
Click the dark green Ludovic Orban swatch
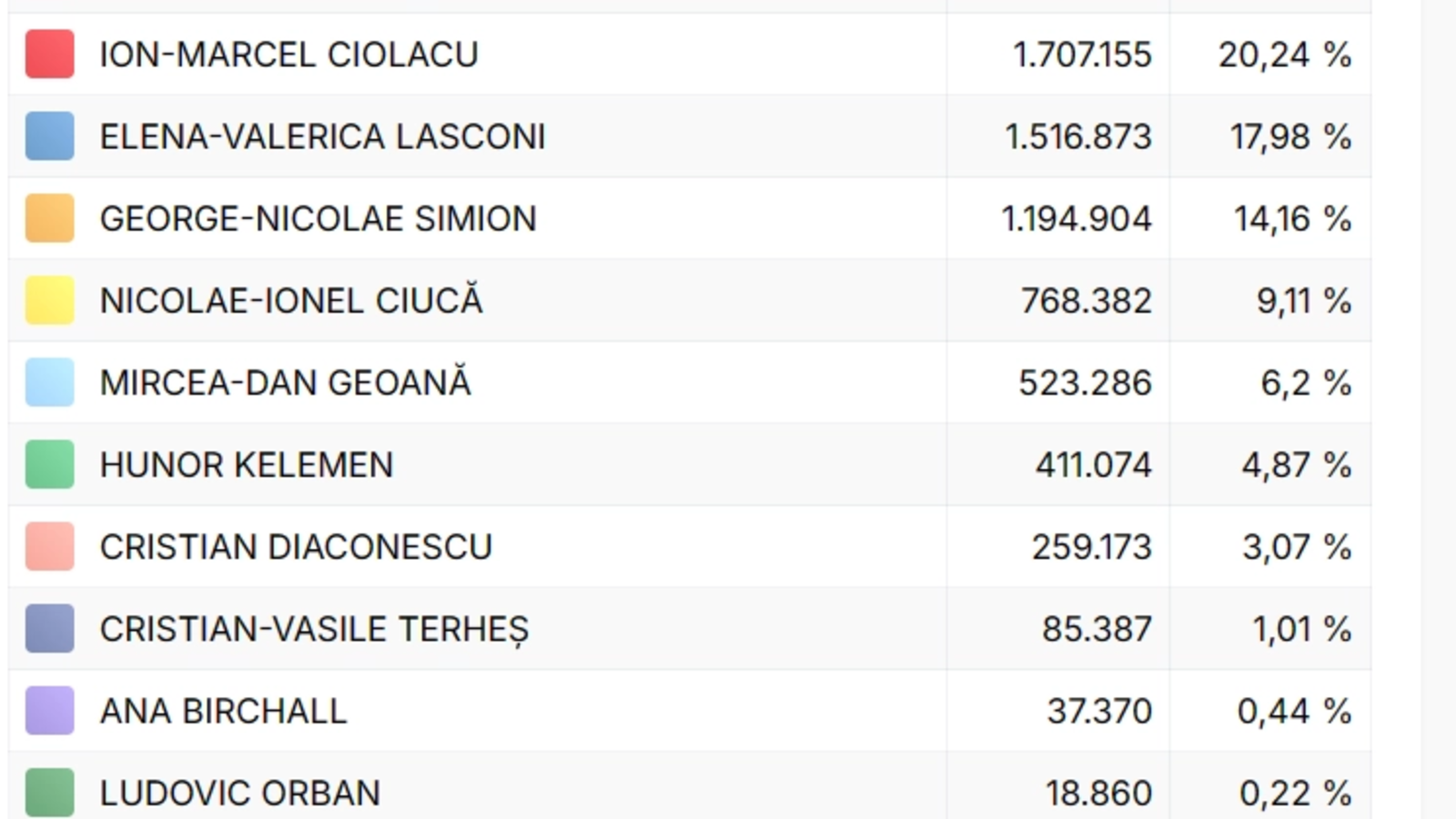tap(50, 793)
